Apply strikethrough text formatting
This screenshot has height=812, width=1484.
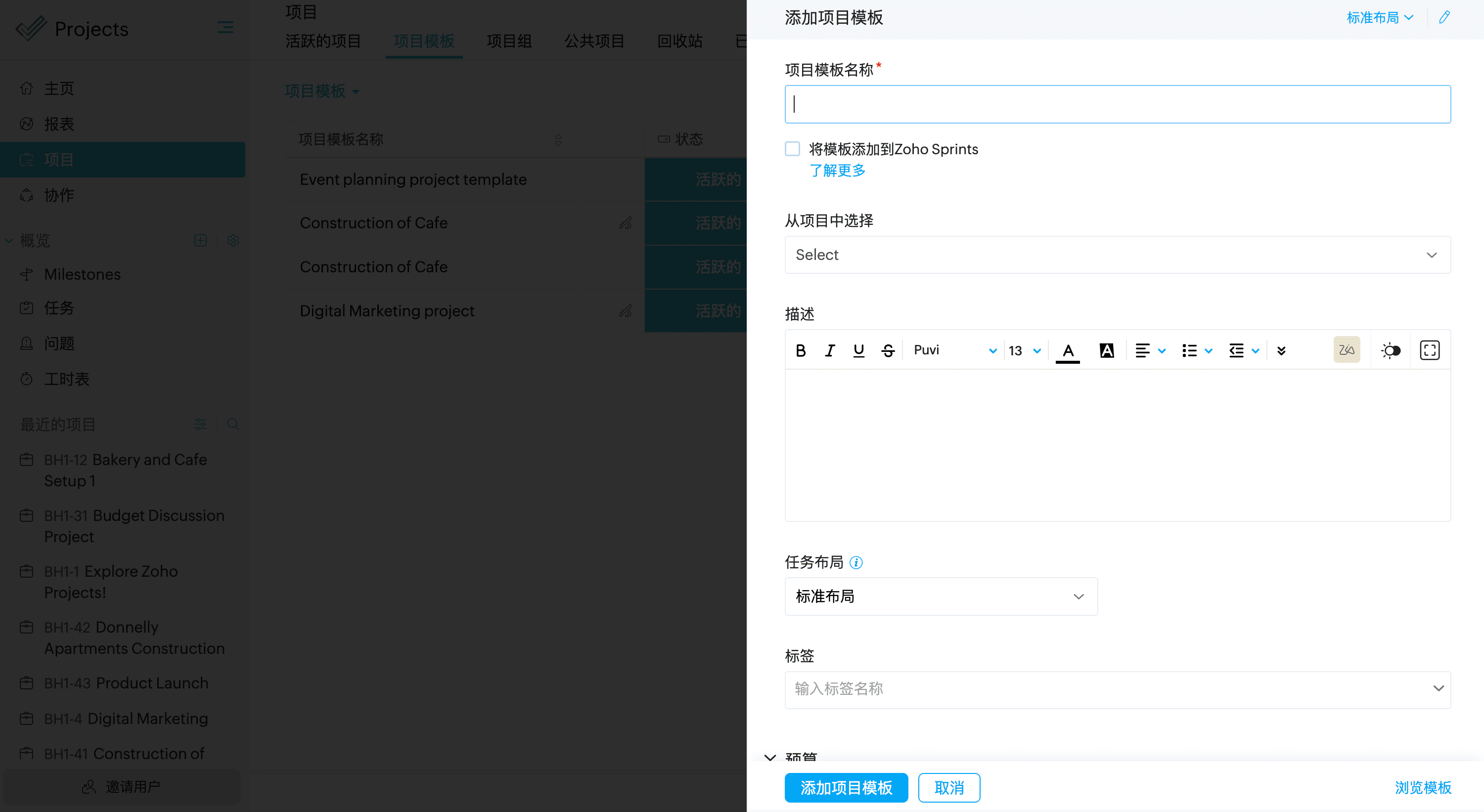click(888, 350)
